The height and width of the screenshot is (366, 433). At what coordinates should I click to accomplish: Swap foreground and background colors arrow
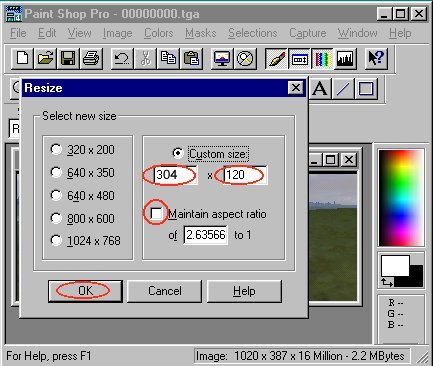(x=387, y=282)
